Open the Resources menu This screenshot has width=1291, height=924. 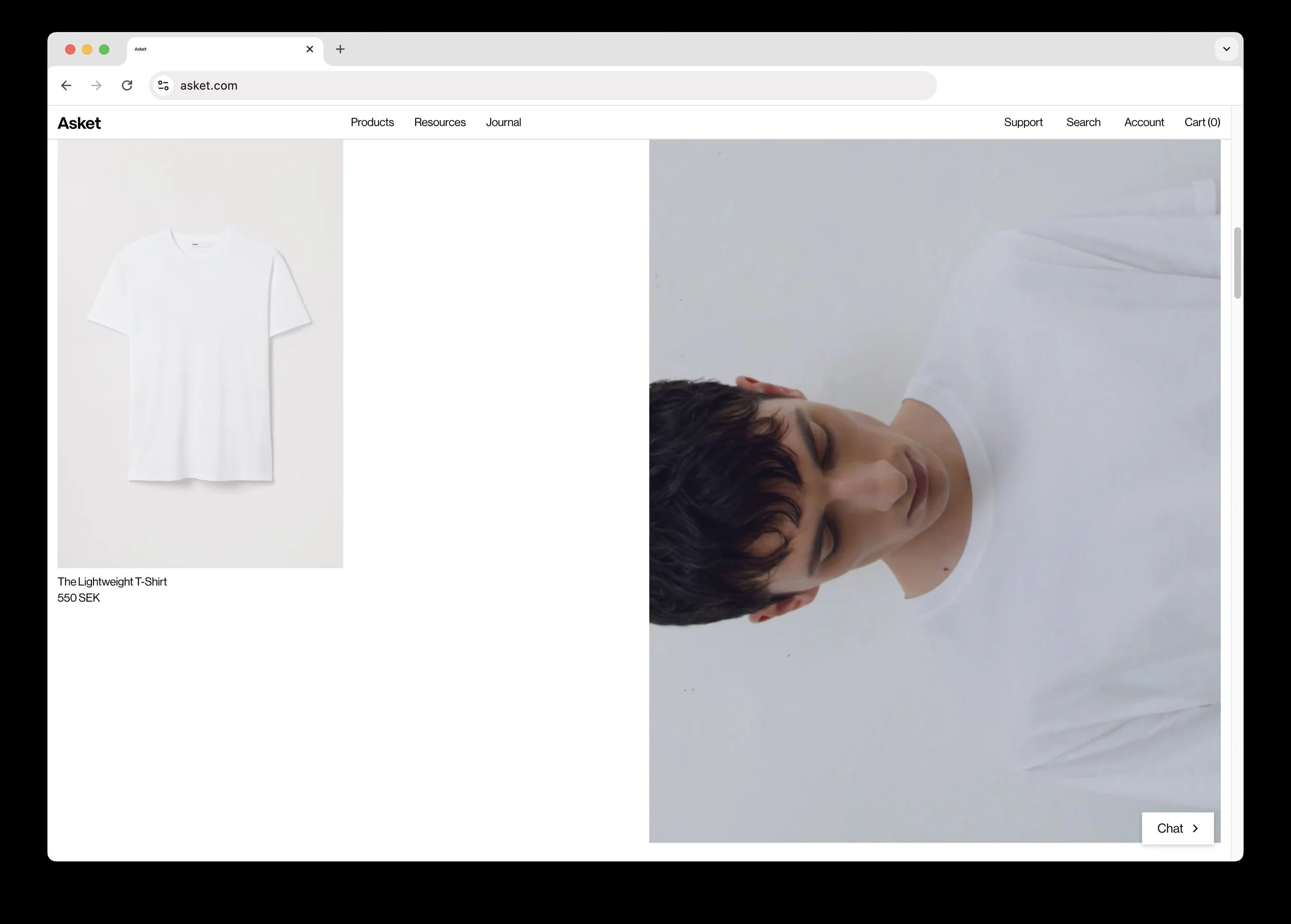point(439,122)
